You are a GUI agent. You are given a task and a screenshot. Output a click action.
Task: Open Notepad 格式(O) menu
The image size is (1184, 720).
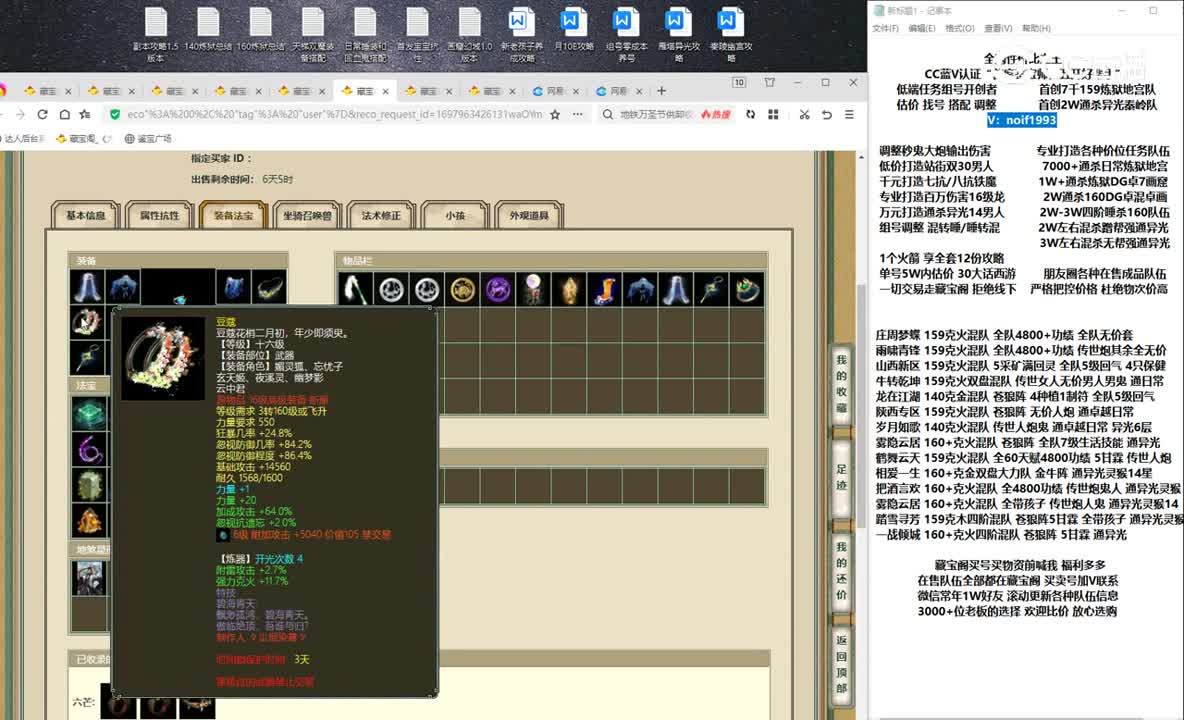coord(960,28)
